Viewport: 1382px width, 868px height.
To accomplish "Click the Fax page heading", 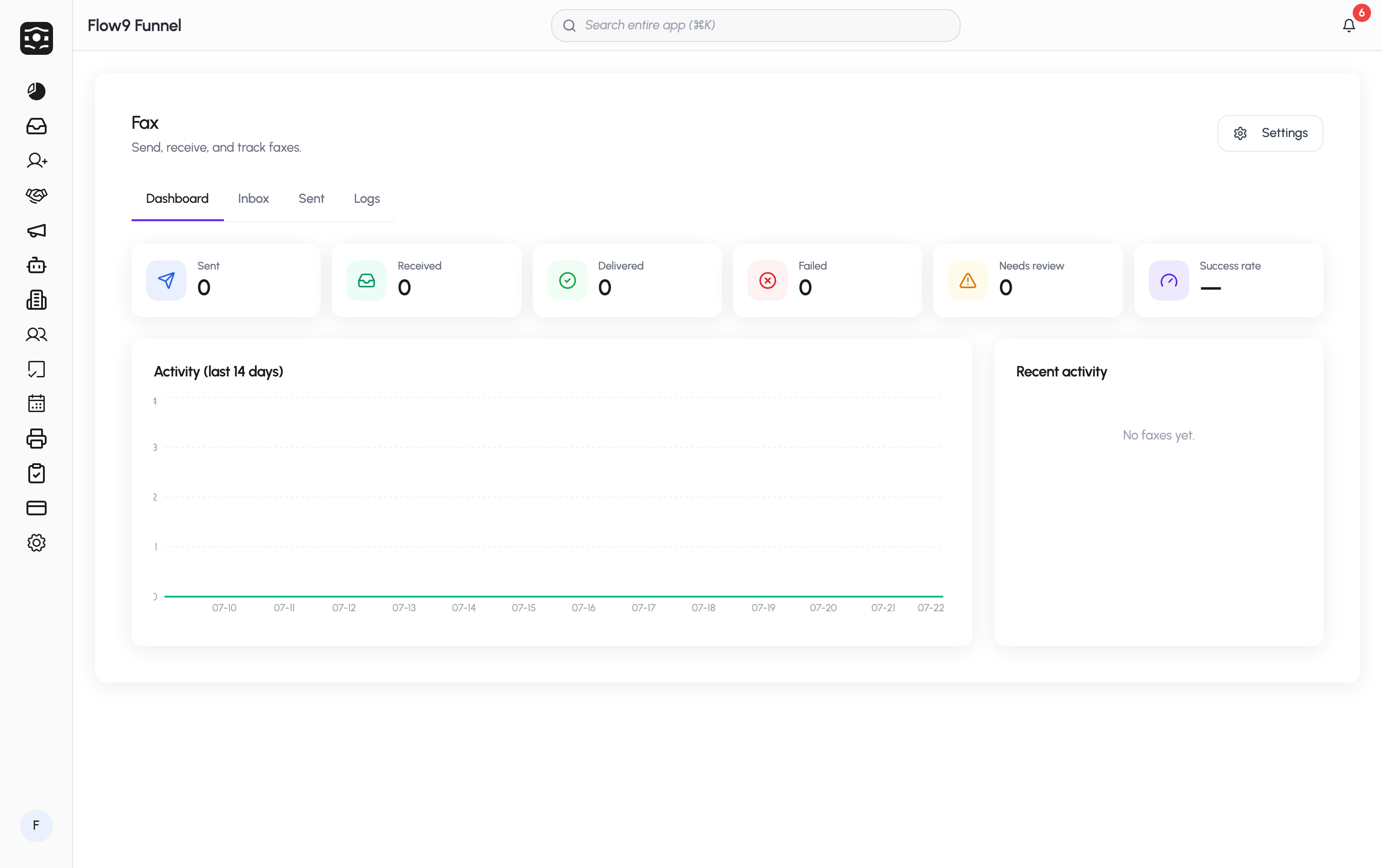I will pos(144,123).
